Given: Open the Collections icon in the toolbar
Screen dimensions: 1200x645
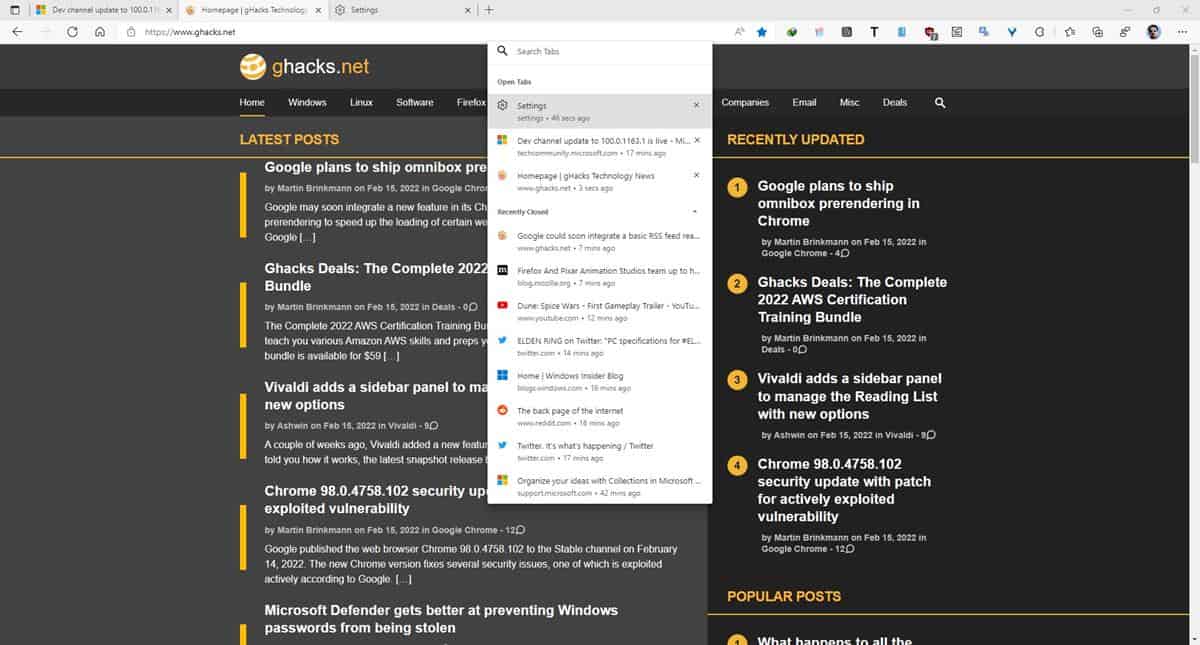Looking at the screenshot, I should [1097, 31].
